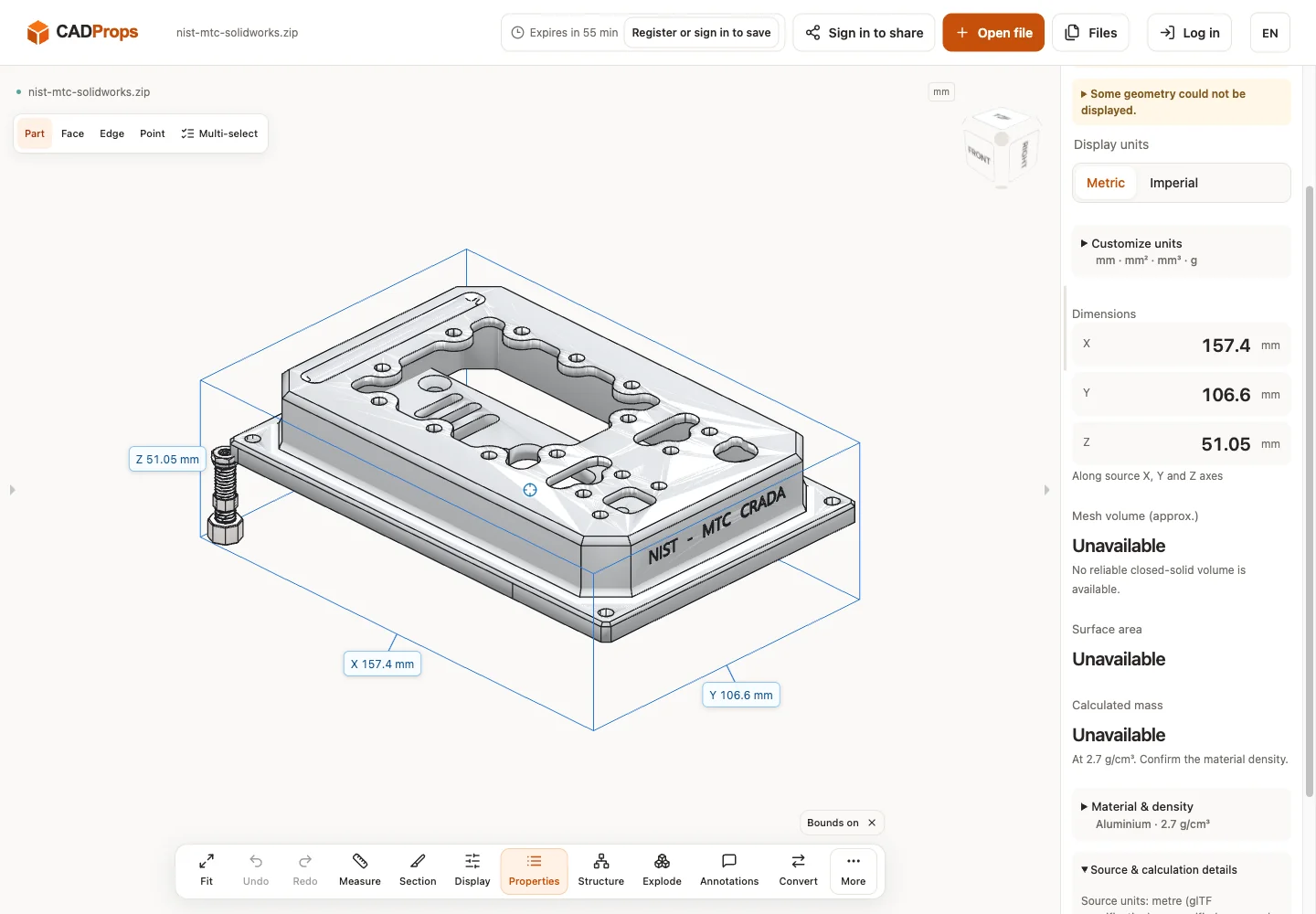Click the Undo tool

(x=256, y=871)
